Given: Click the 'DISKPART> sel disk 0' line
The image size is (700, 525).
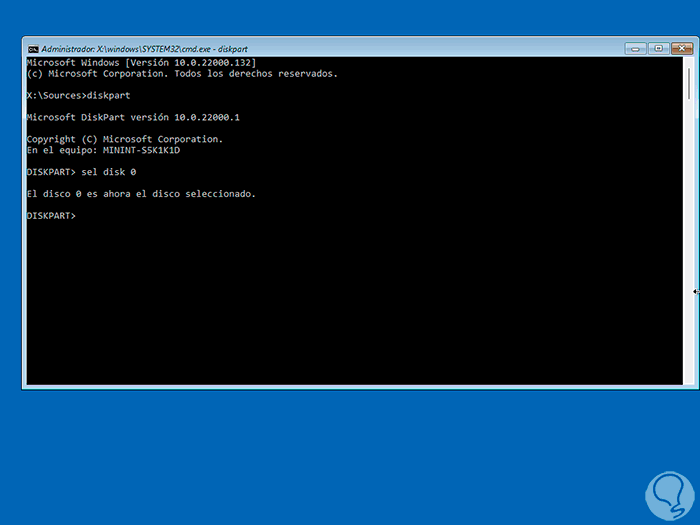Looking at the screenshot, I should 81,172.
